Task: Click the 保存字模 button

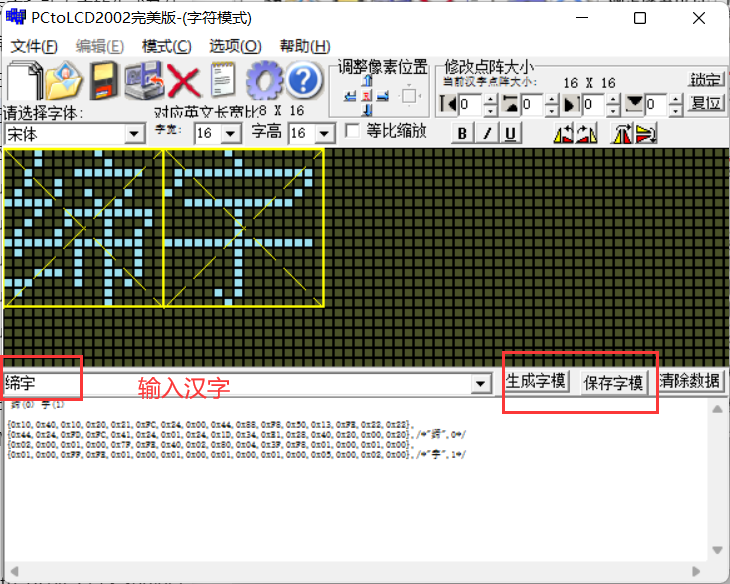Action: click(614, 383)
